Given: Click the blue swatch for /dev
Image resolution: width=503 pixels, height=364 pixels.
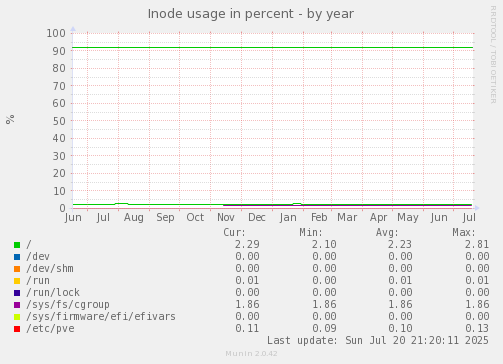Looking at the screenshot, I should point(17,257).
